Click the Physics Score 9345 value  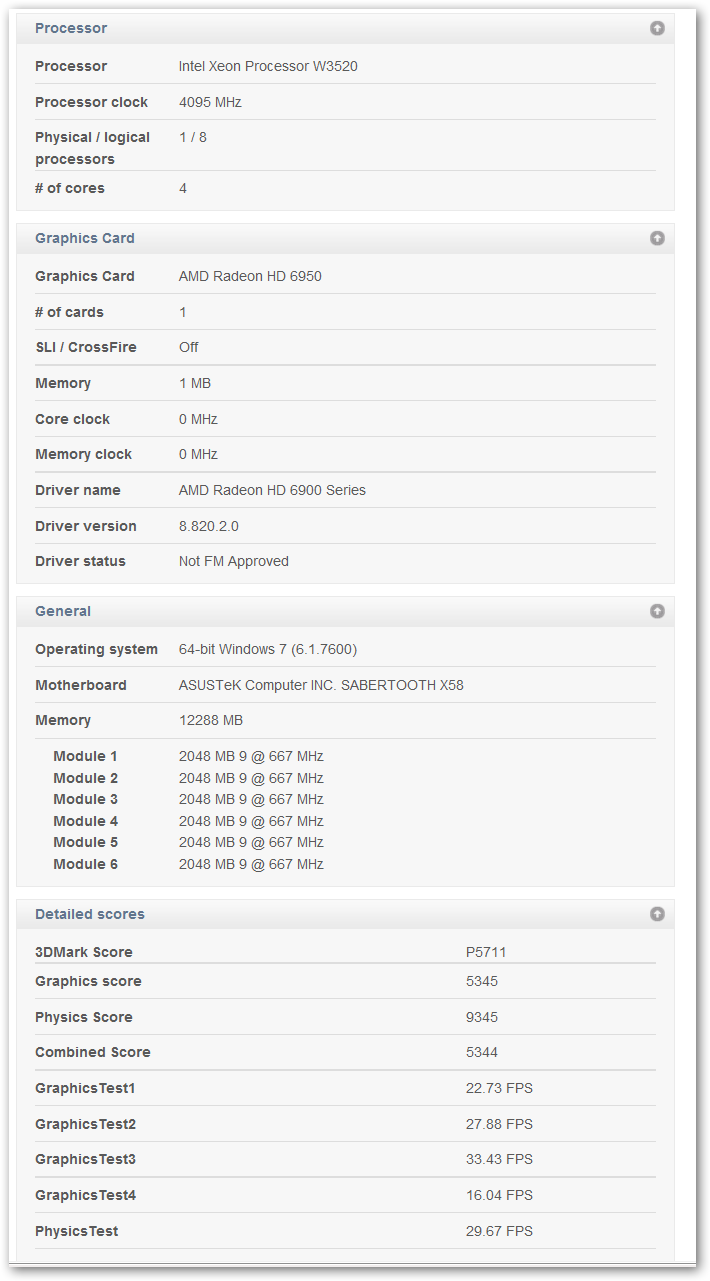482,1017
